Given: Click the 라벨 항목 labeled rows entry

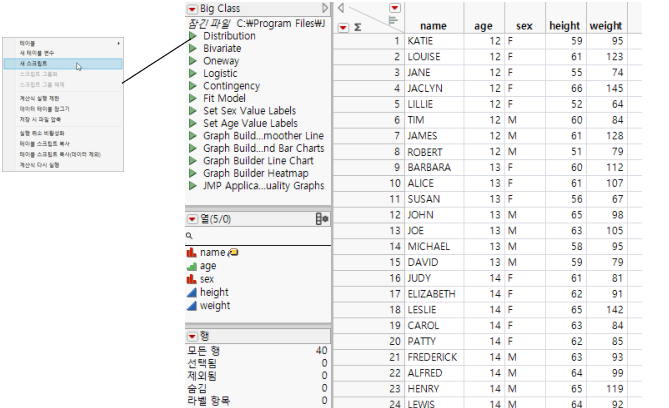Looking at the screenshot, I should click(x=257, y=400).
